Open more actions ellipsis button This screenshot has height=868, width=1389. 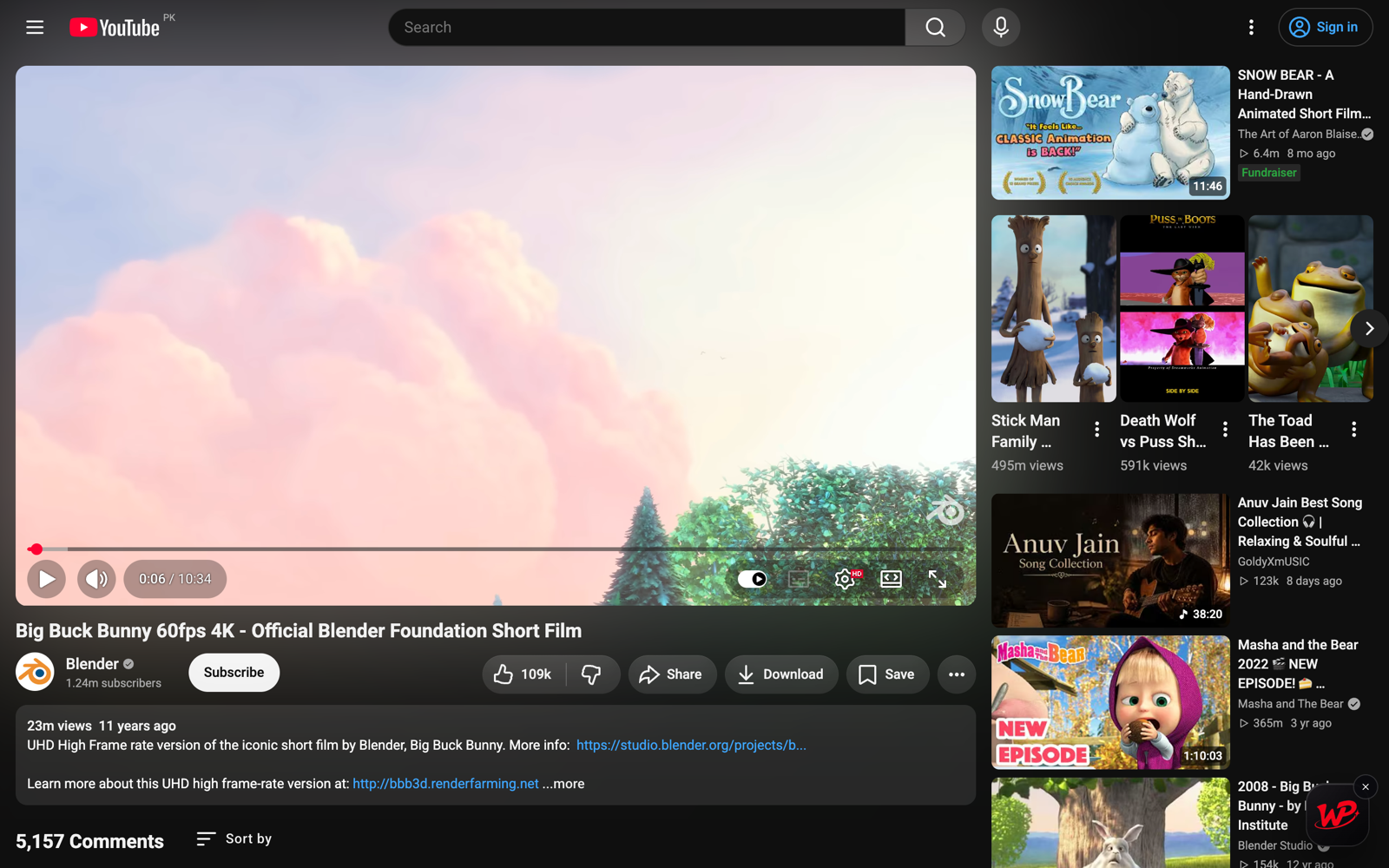click(957, 674)
